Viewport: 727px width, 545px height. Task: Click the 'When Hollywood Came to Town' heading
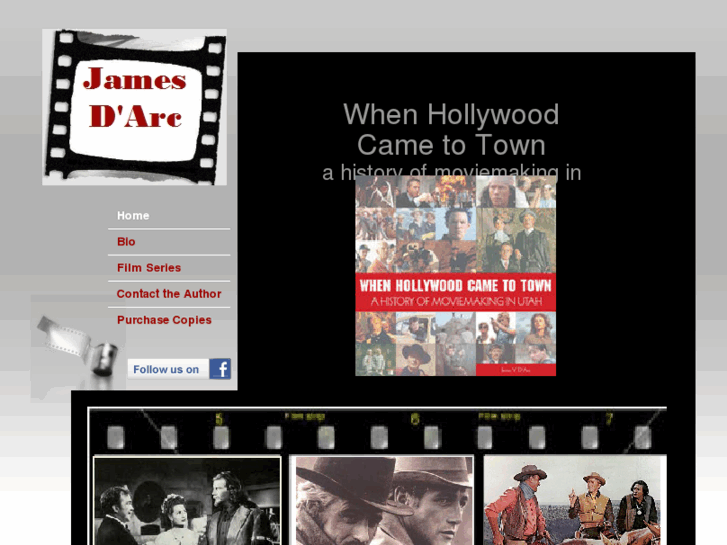(x=451, y=129)
